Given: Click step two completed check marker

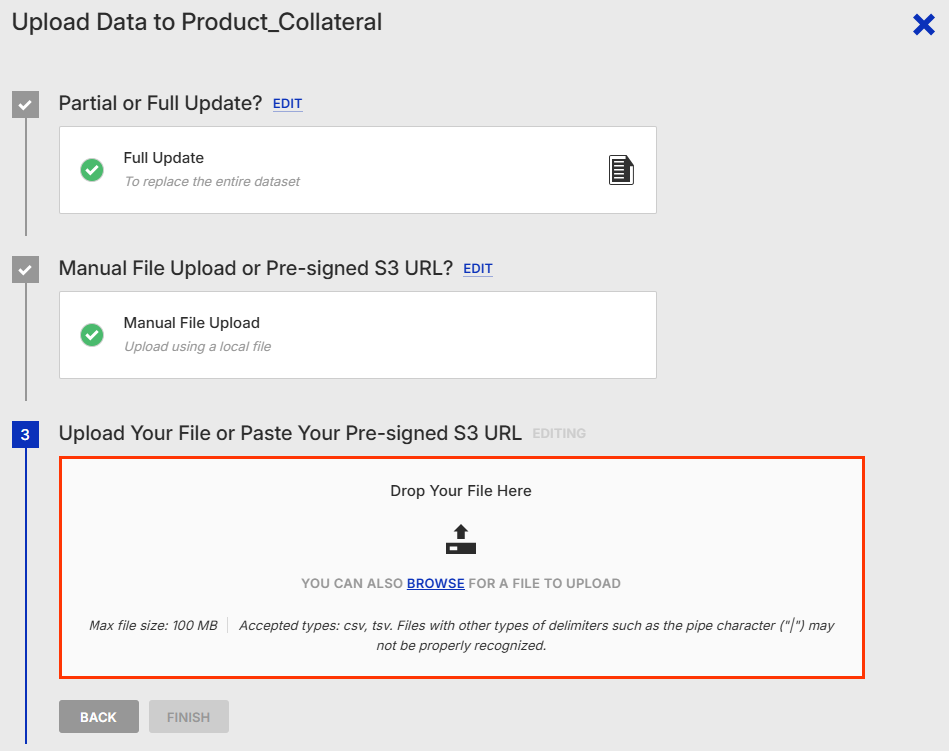Looking at the screenshot, I should [25, 269].
